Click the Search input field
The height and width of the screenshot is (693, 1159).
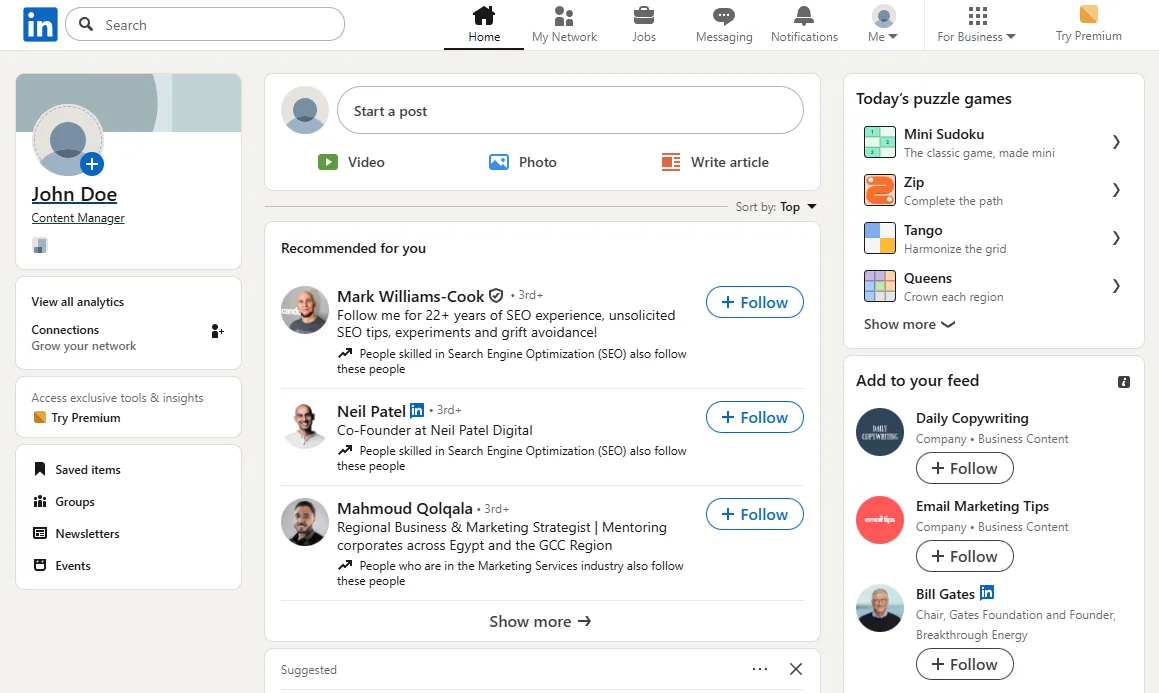pyautogui.click(x=204, y=24)
